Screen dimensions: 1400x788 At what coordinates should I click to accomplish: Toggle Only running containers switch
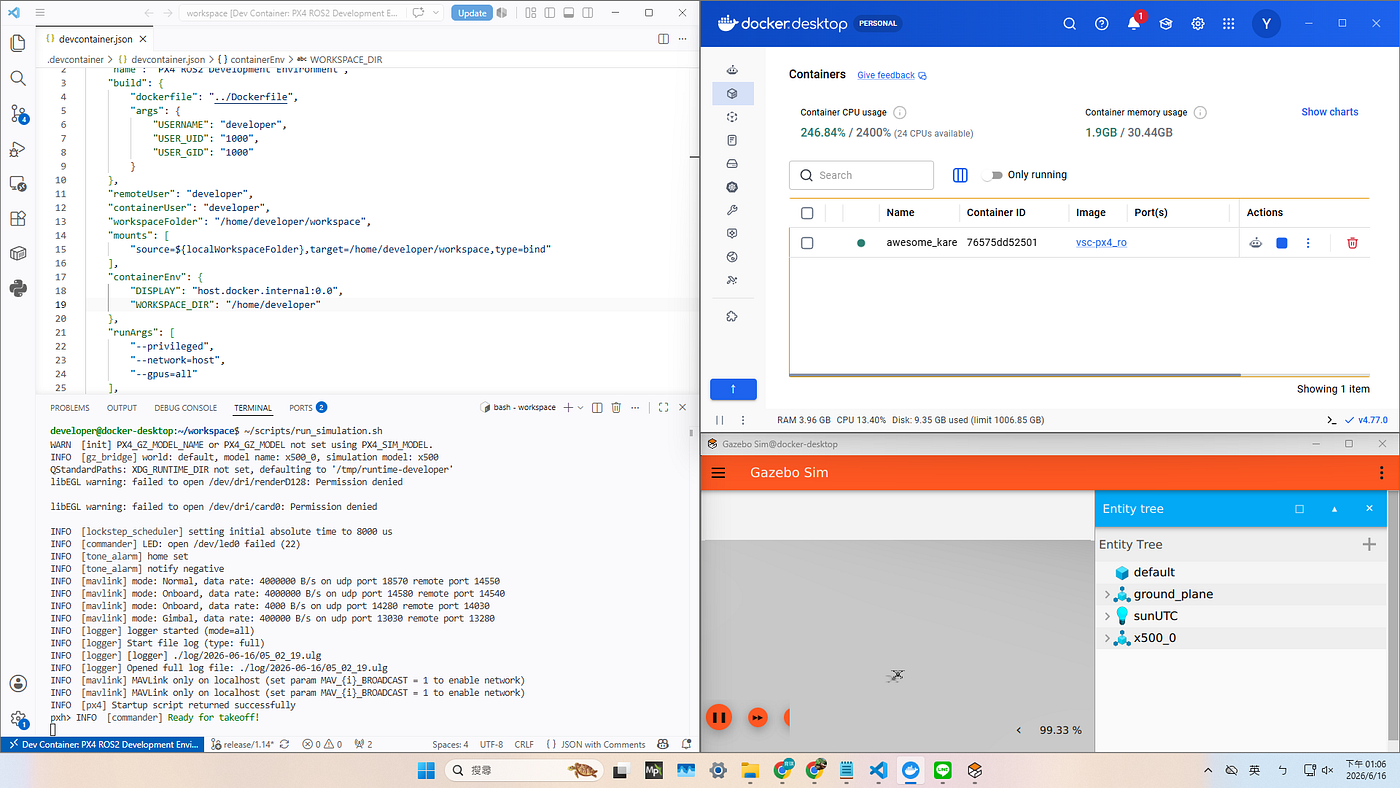point(992,175)
